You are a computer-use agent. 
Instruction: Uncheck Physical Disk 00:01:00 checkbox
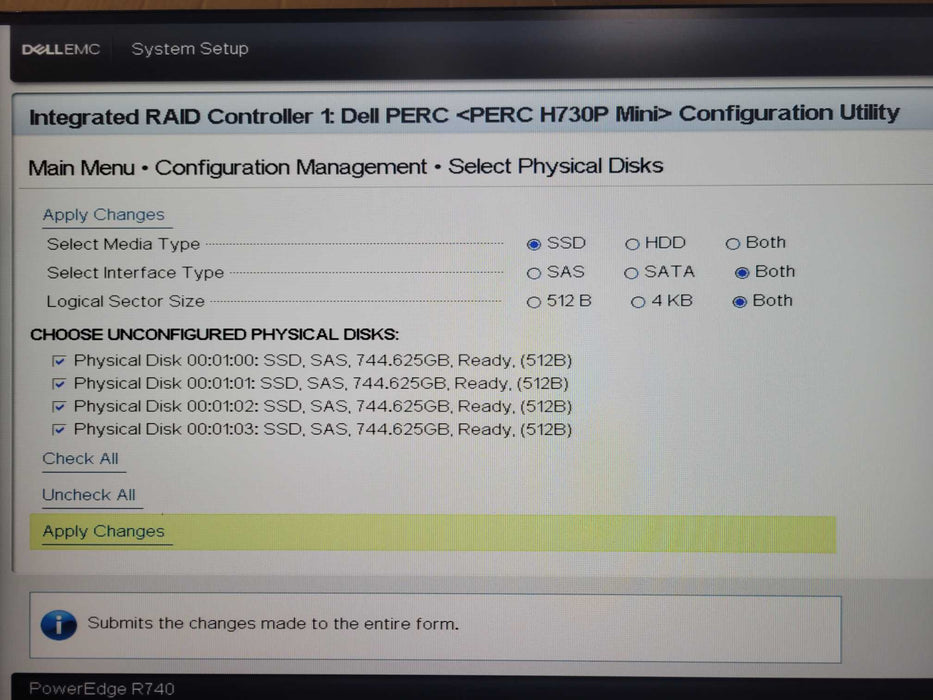[x=58, y=361]
